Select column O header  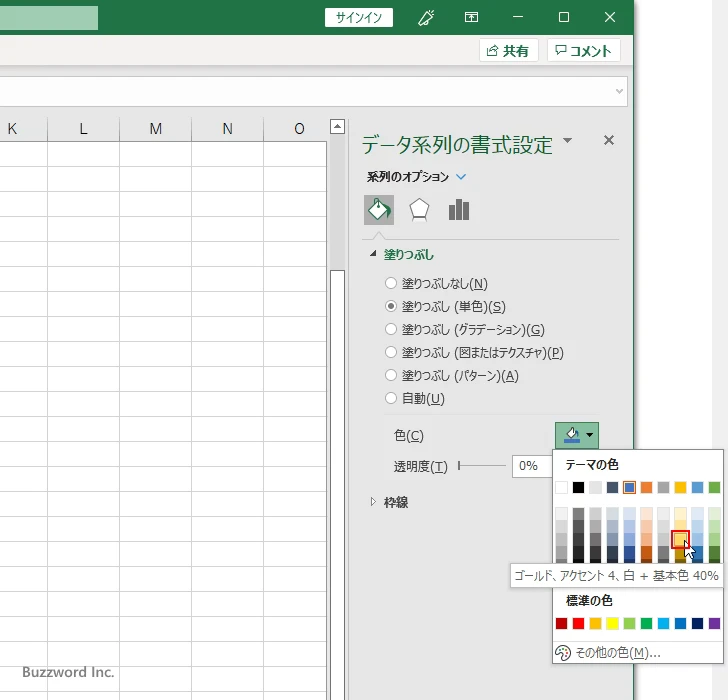pyautogui.click(x=295, y=129)
